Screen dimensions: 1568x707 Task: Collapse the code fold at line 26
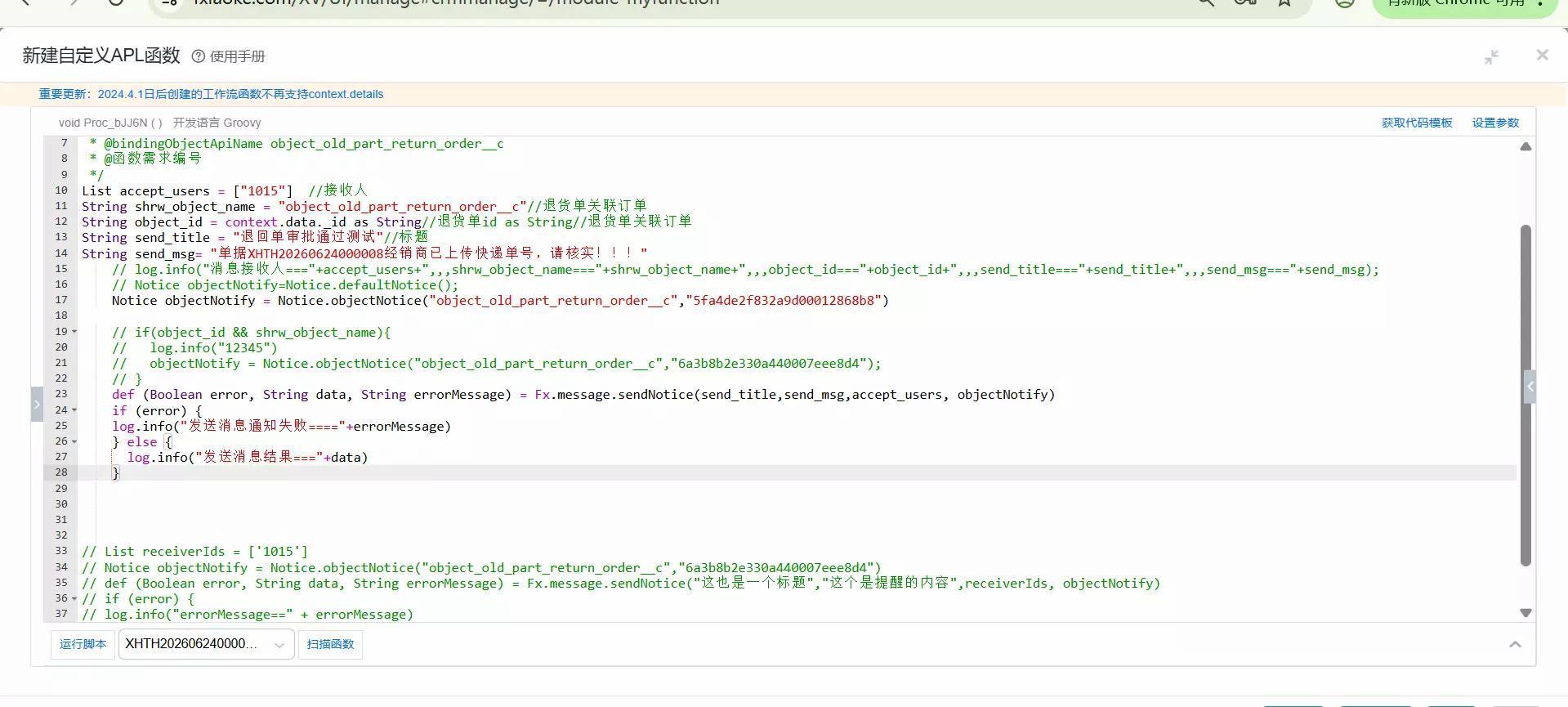74,441
